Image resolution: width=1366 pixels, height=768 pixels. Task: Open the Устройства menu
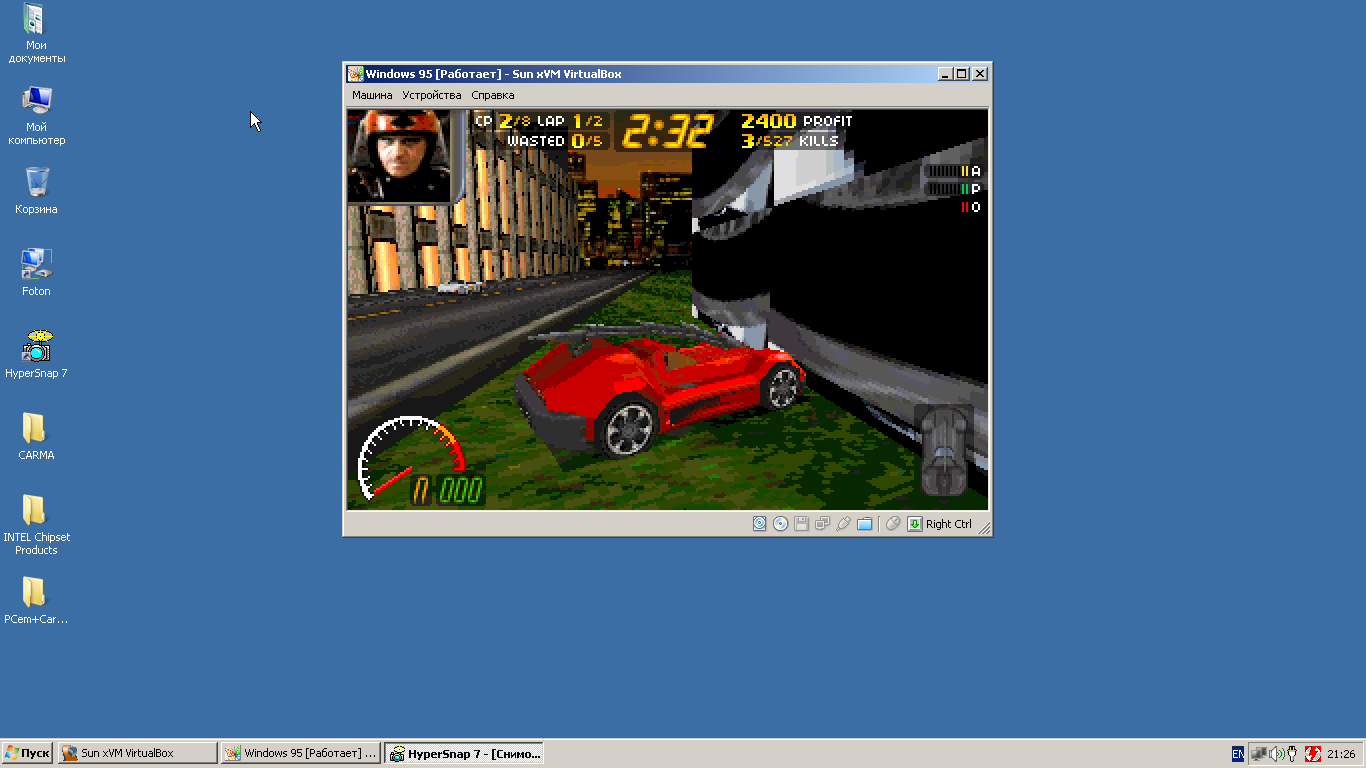(x=432, y=95)
